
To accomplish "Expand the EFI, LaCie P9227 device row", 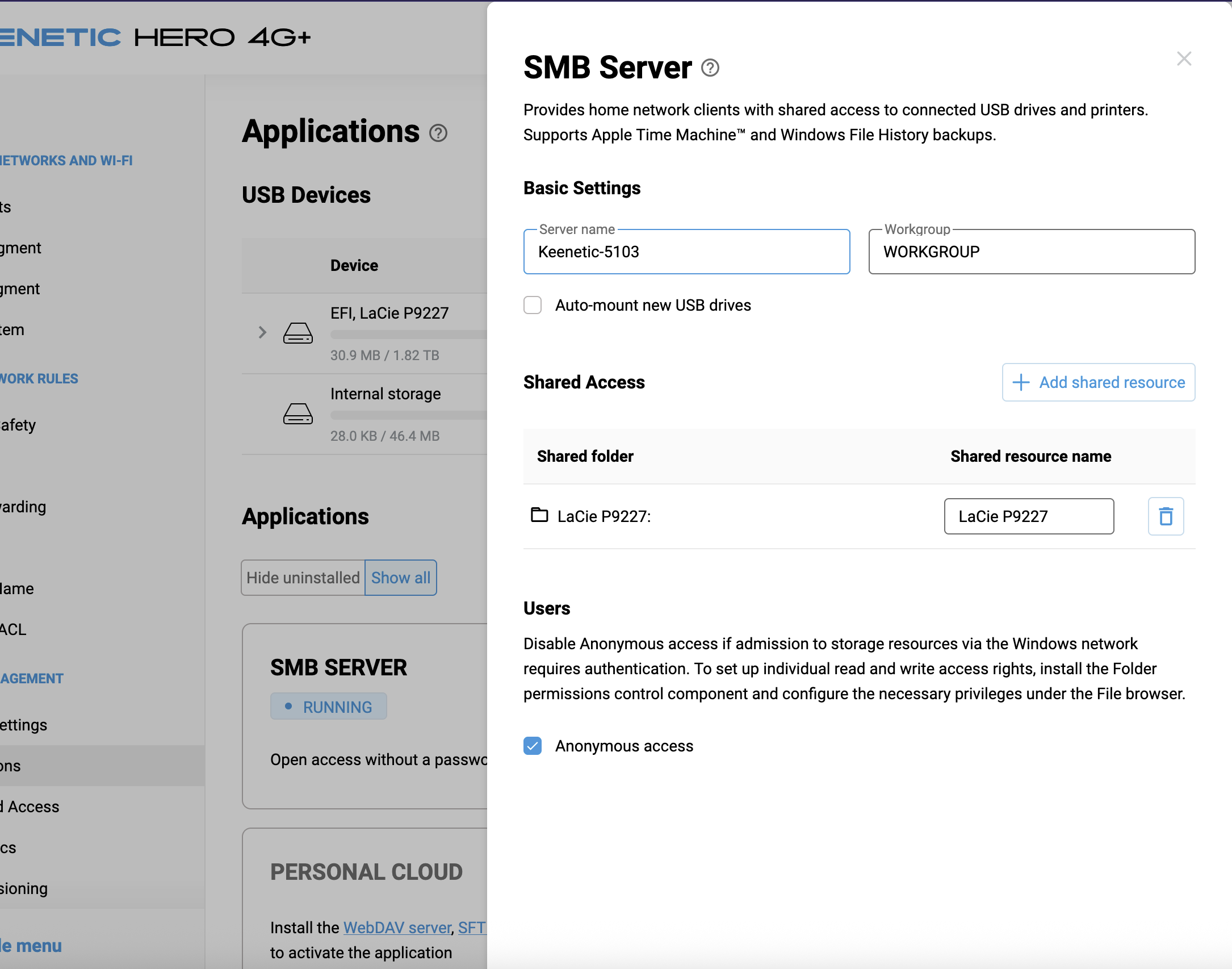I will pos(262,332).
